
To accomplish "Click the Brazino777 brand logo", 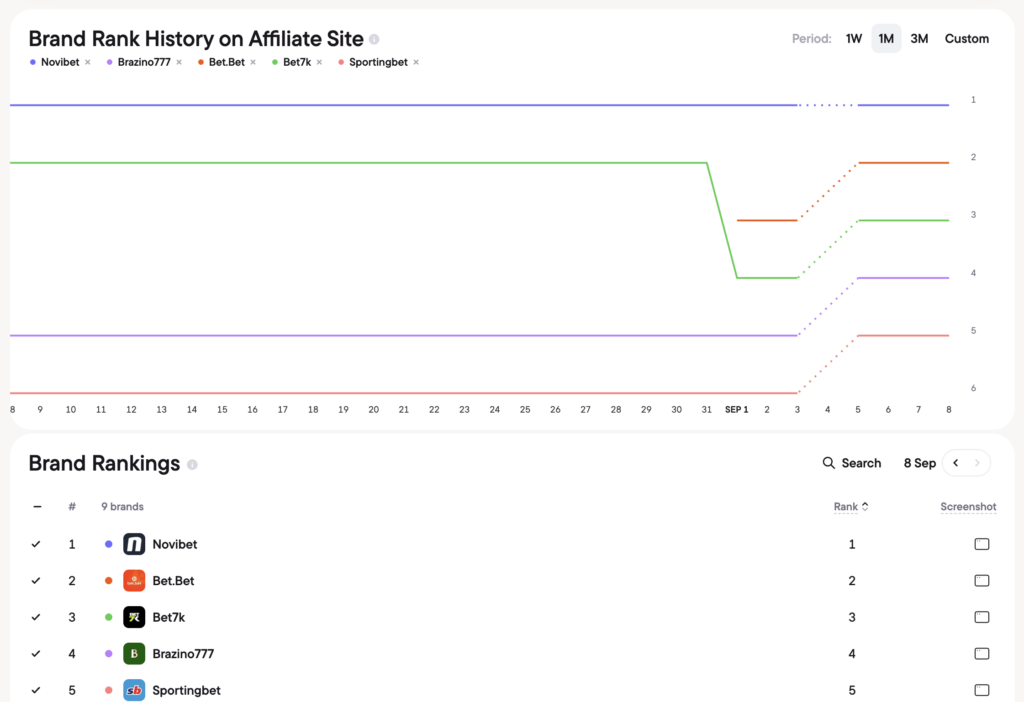I will [134, 654].
